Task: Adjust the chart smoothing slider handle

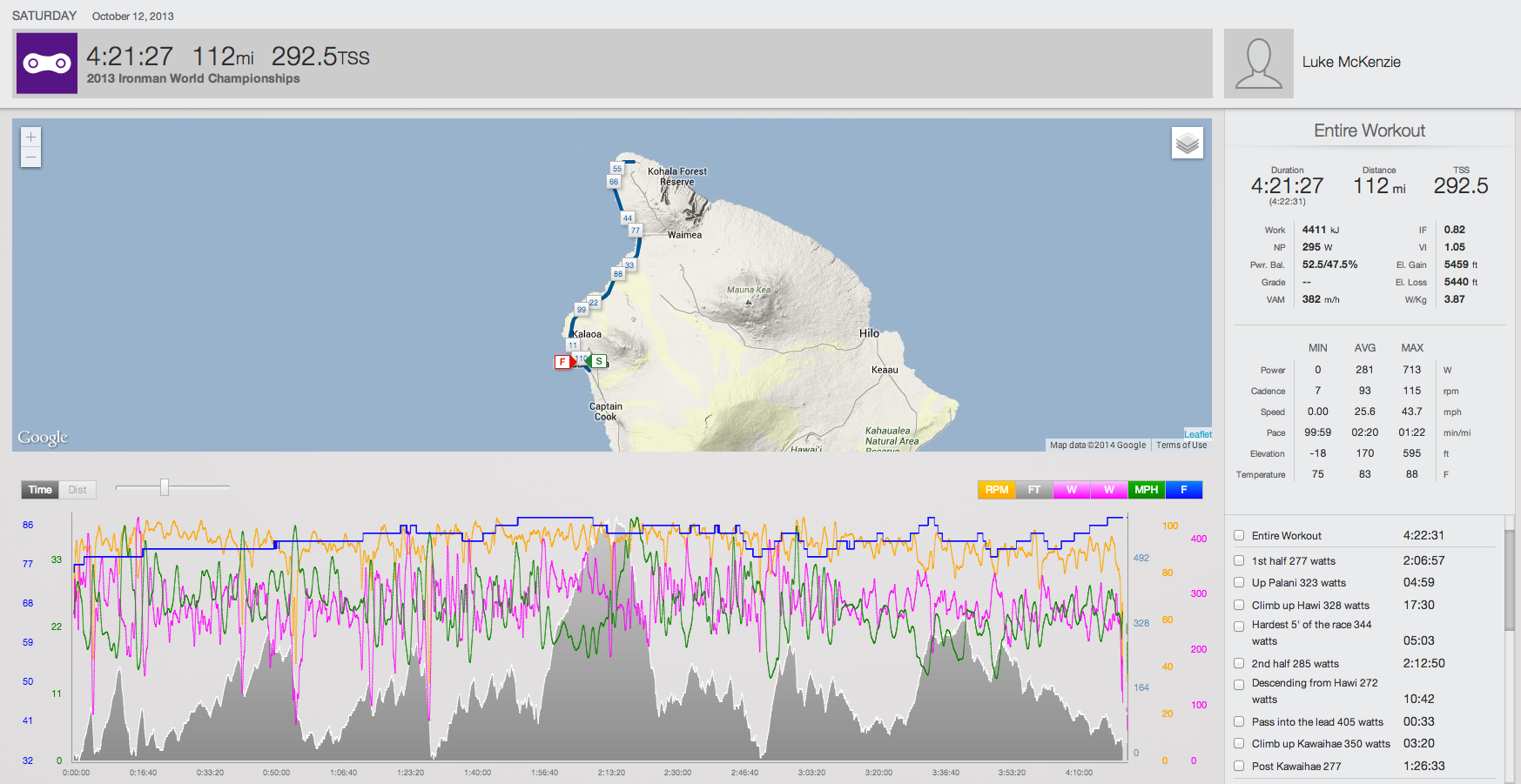Action: pos(165,487)
